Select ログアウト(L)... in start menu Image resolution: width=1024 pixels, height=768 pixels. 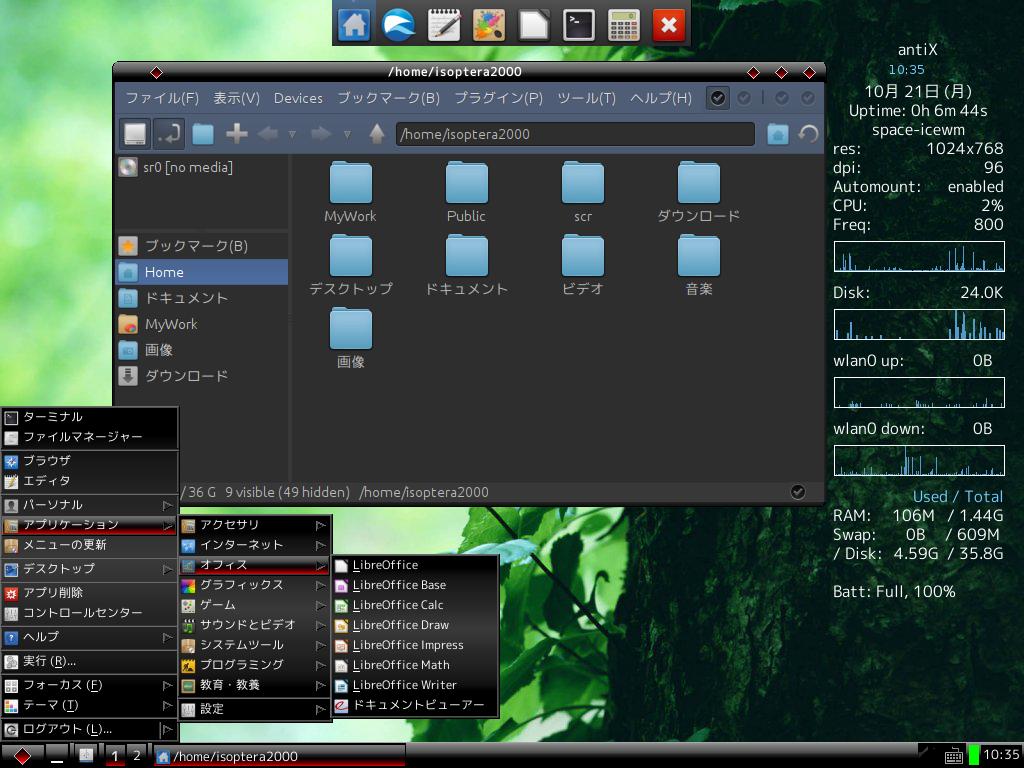pos(67,729)
